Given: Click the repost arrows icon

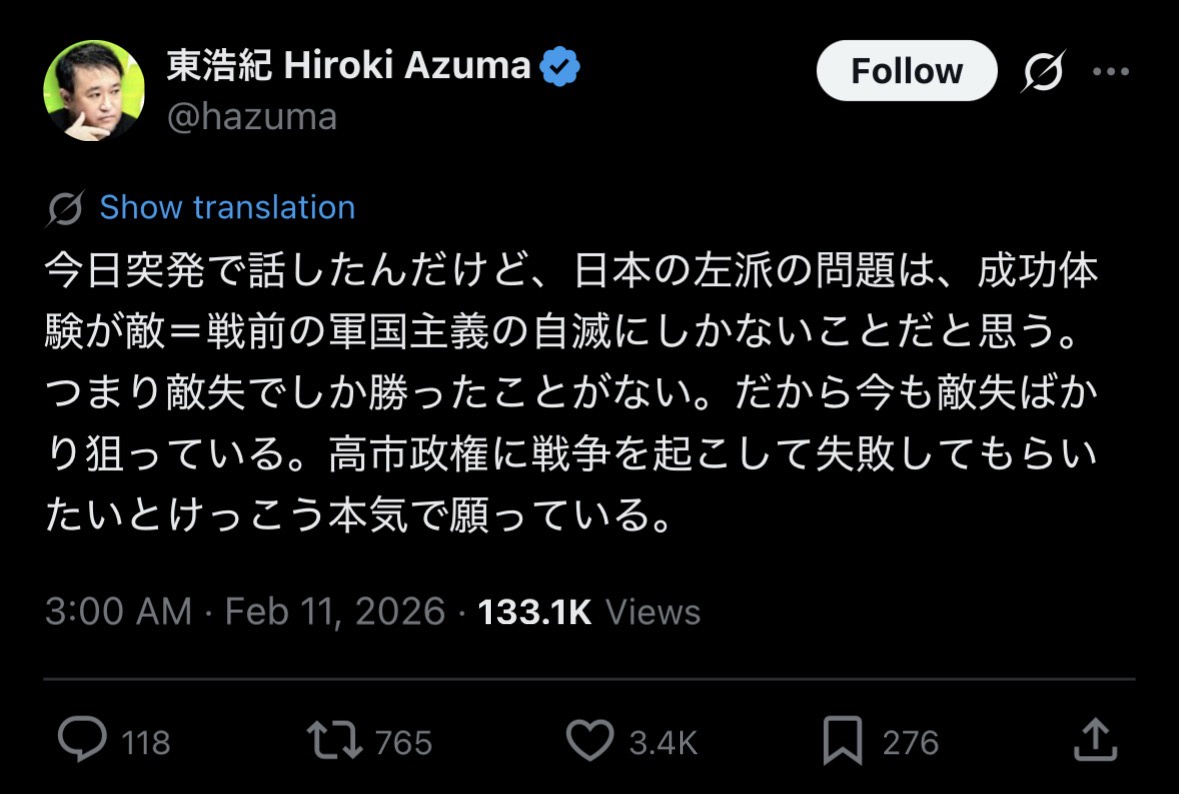Looking at the screenshot, I should point(336,741).
